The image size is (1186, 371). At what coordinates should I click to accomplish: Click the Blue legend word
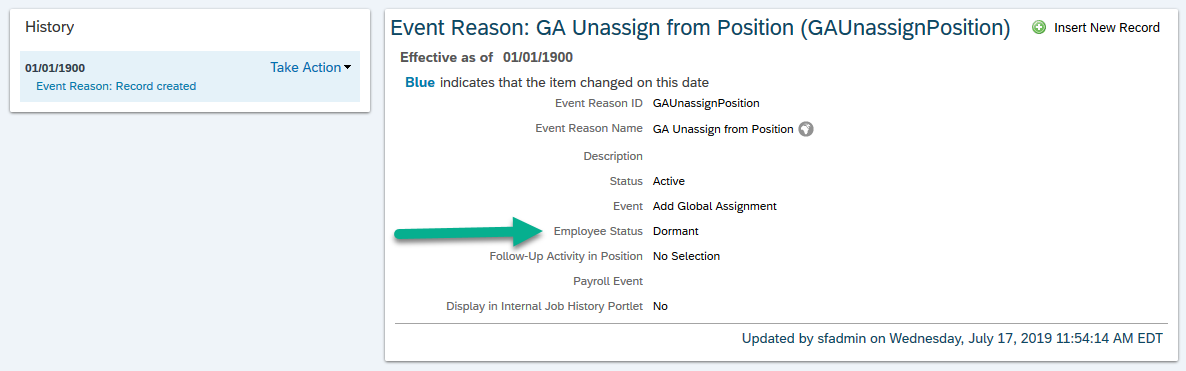pyautogui.click(x=420, y=83)
